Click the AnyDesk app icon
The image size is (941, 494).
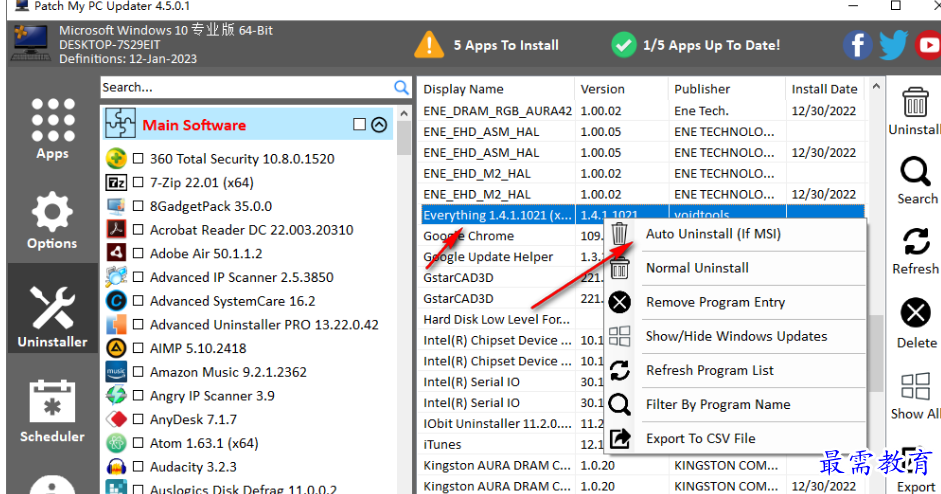pos(116,419)
